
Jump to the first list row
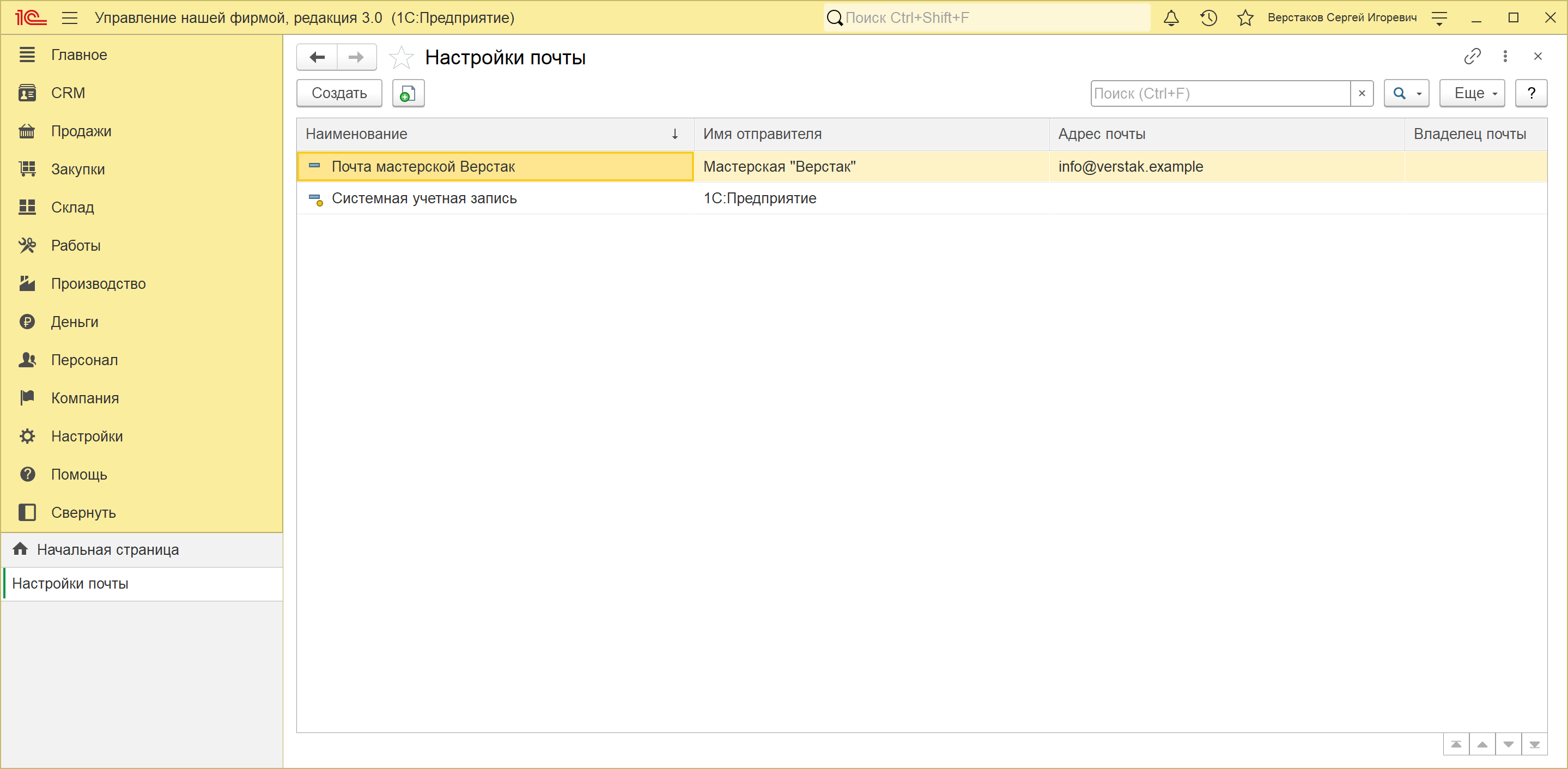[x=1456, y=744]
